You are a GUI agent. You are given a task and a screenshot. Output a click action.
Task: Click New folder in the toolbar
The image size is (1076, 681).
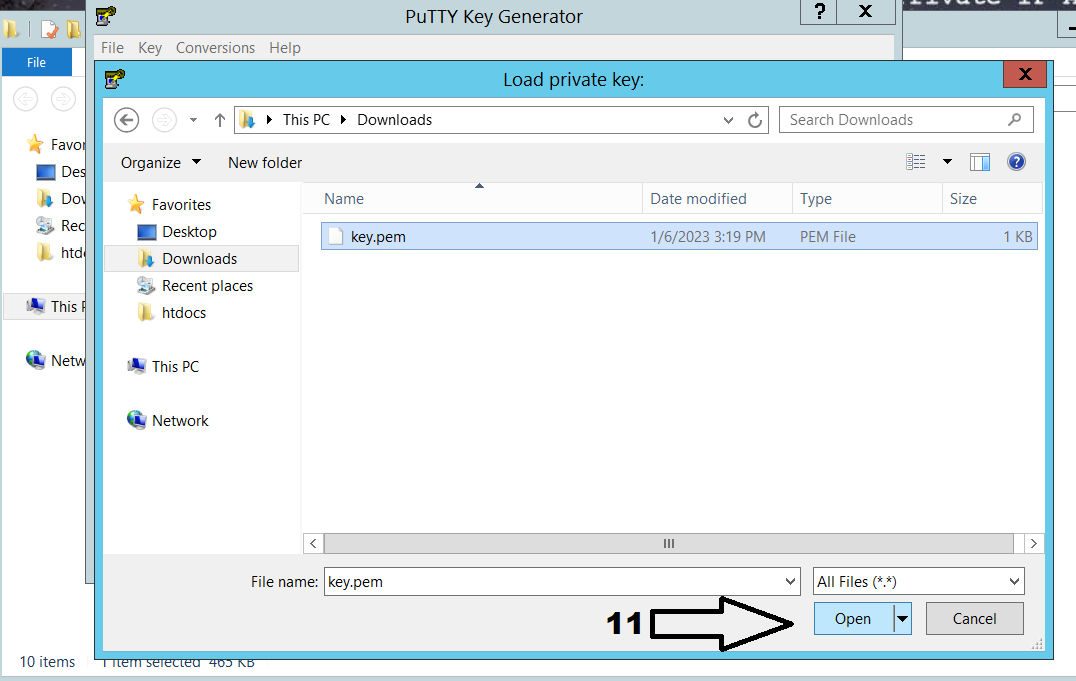click(265, 162)
